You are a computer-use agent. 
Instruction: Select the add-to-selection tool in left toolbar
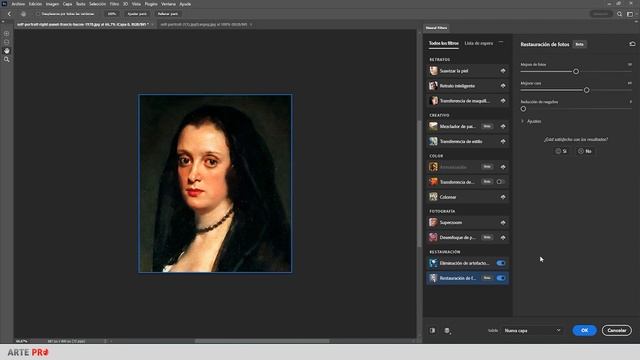7,33
